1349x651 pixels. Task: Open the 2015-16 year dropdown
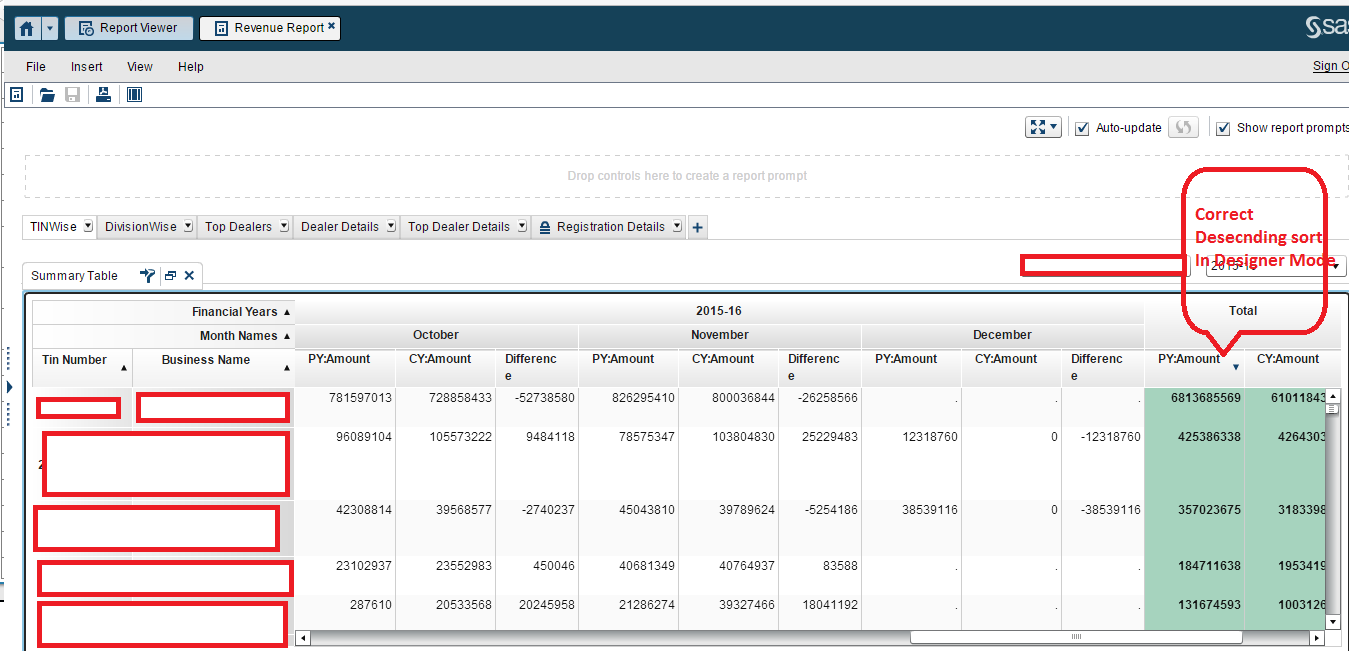pyautogui.click(x=1335, y=266)
